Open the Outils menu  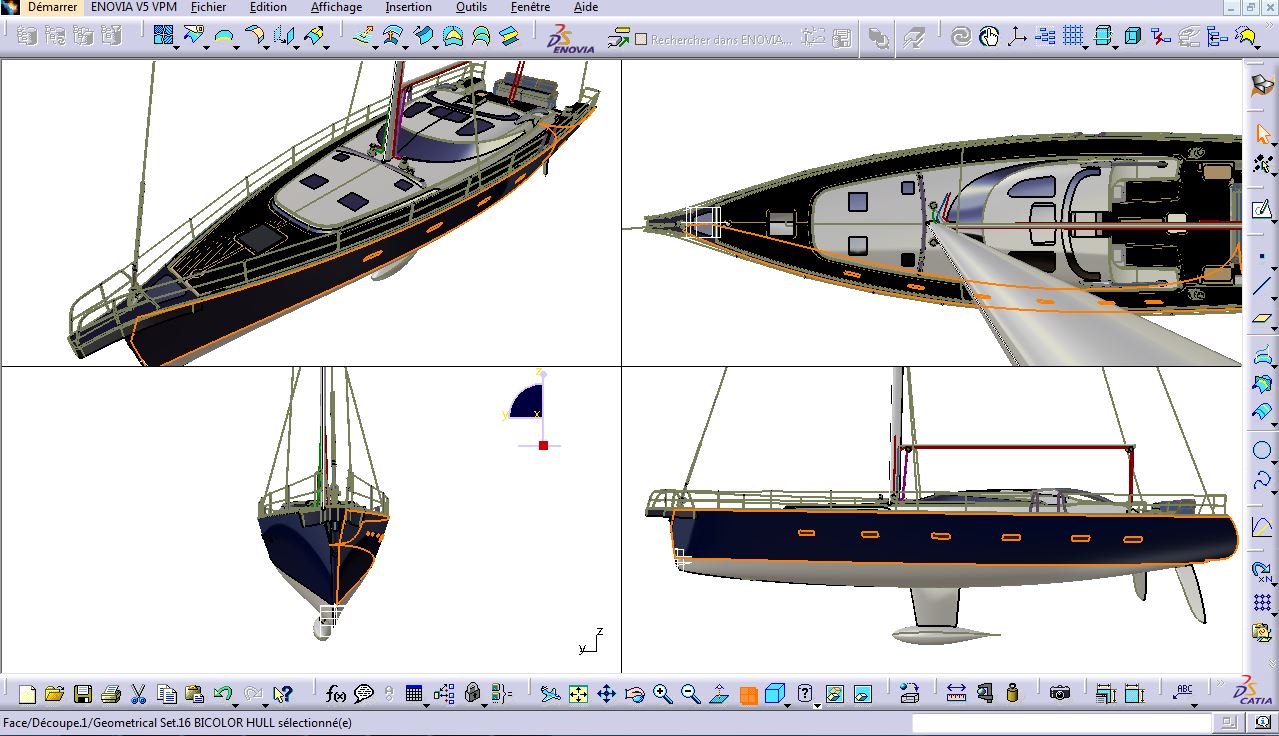471,7
